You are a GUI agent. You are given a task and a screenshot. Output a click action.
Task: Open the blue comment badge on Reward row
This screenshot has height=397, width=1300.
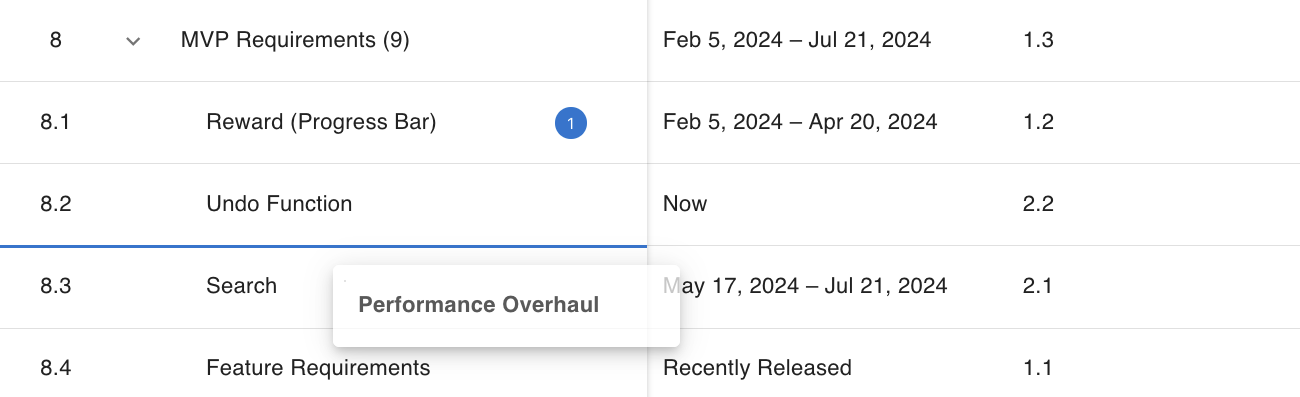(x=571, y=123)
